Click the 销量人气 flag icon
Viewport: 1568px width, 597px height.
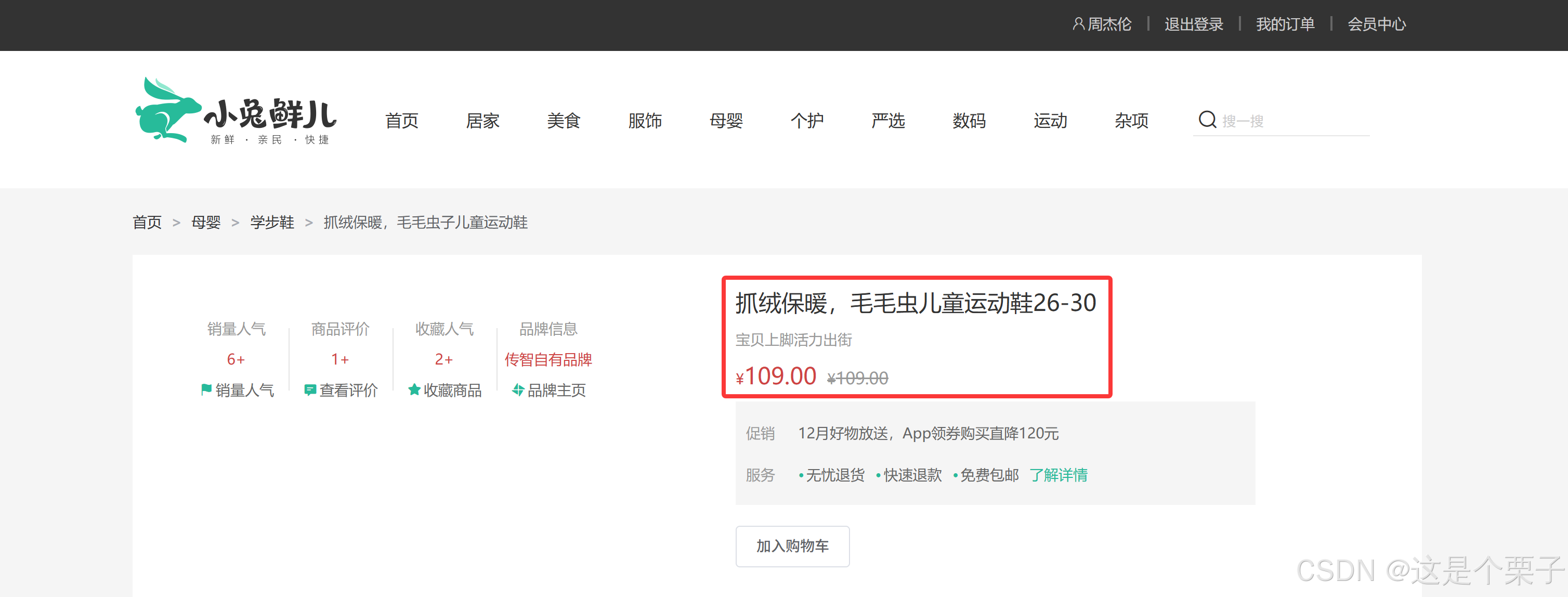(206, 390)
